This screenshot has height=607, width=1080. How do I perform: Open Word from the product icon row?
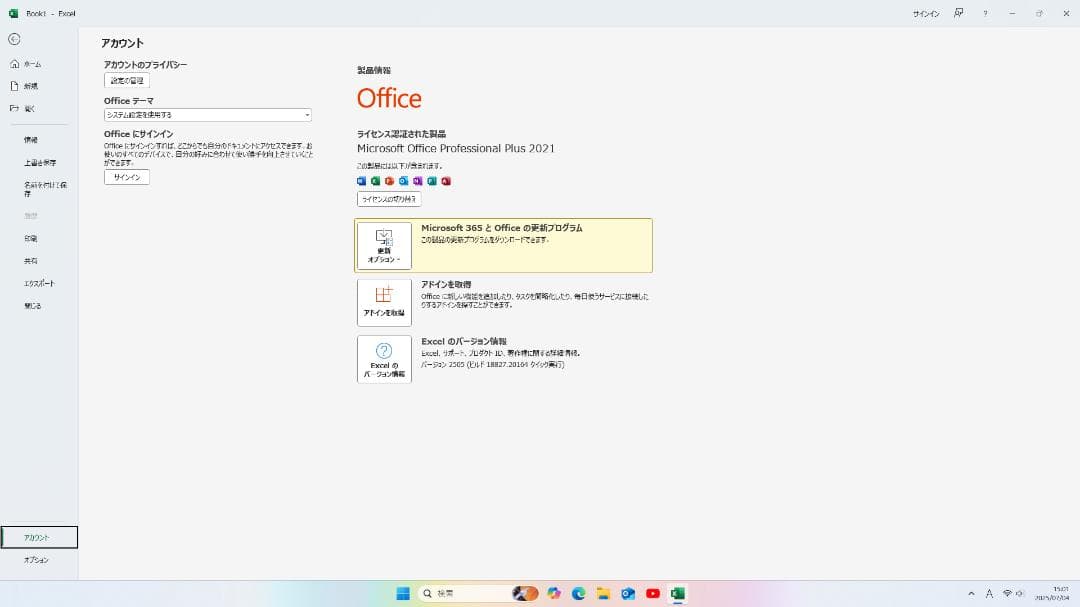coord(362,181)
